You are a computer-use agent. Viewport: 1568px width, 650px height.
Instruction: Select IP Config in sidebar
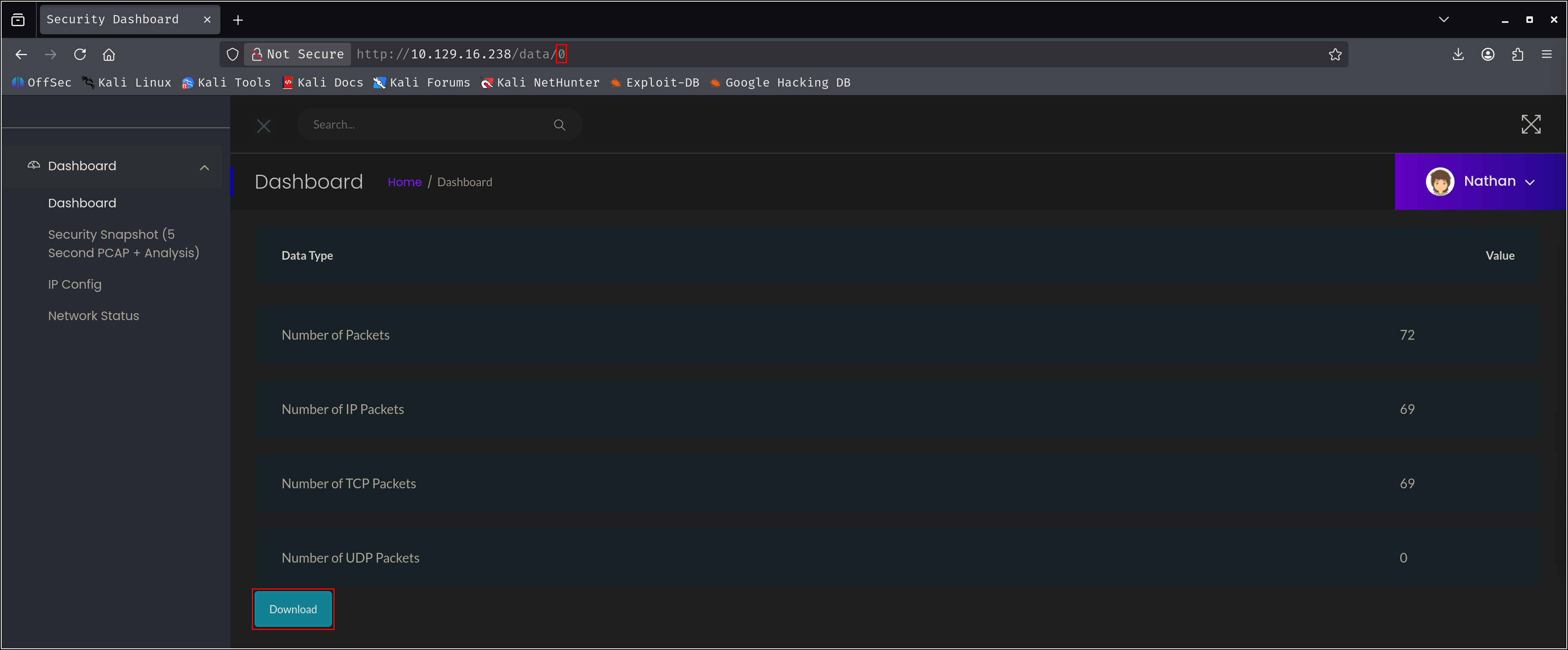pyautogui.click(x=75, y=285)
